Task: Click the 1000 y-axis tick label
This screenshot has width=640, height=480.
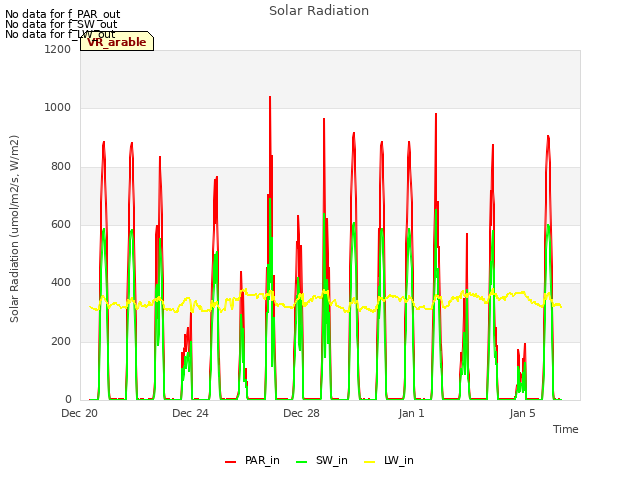Action: tap(58, 108)
